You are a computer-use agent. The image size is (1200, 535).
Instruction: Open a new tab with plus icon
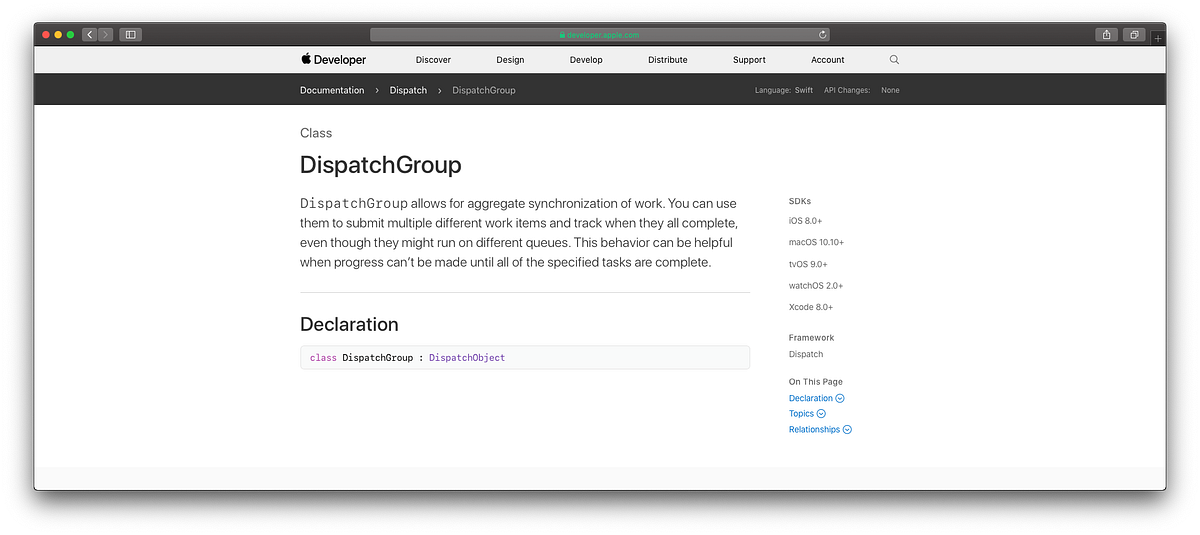click(x=1158, y=37)
